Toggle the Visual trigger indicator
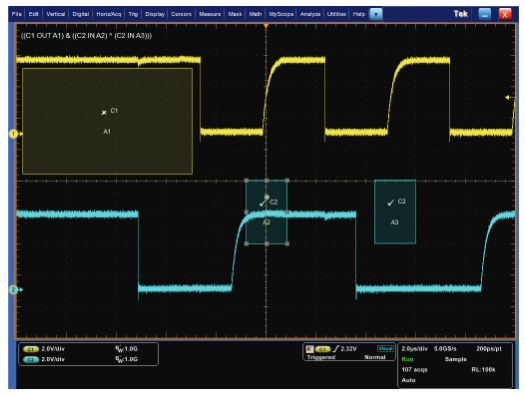 [x=385, y=349]
